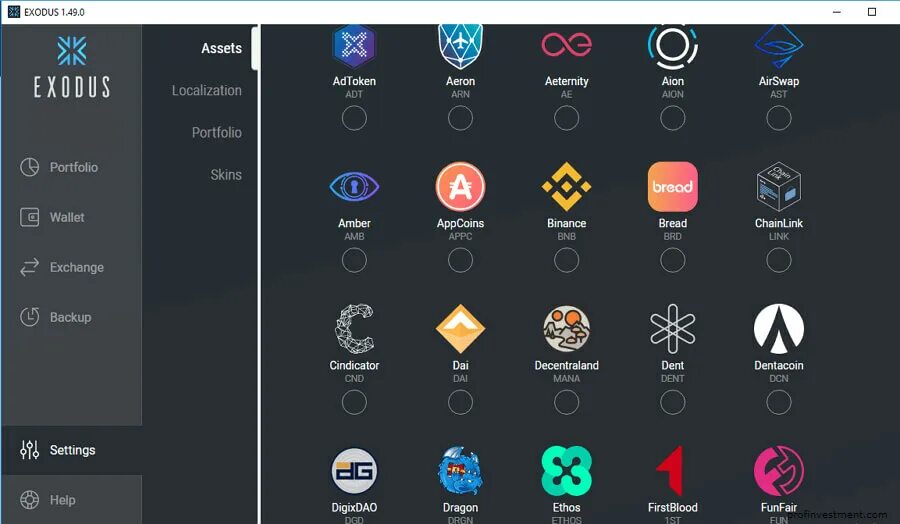Click the ChainLink cube icon

click(x=779, y=187)
